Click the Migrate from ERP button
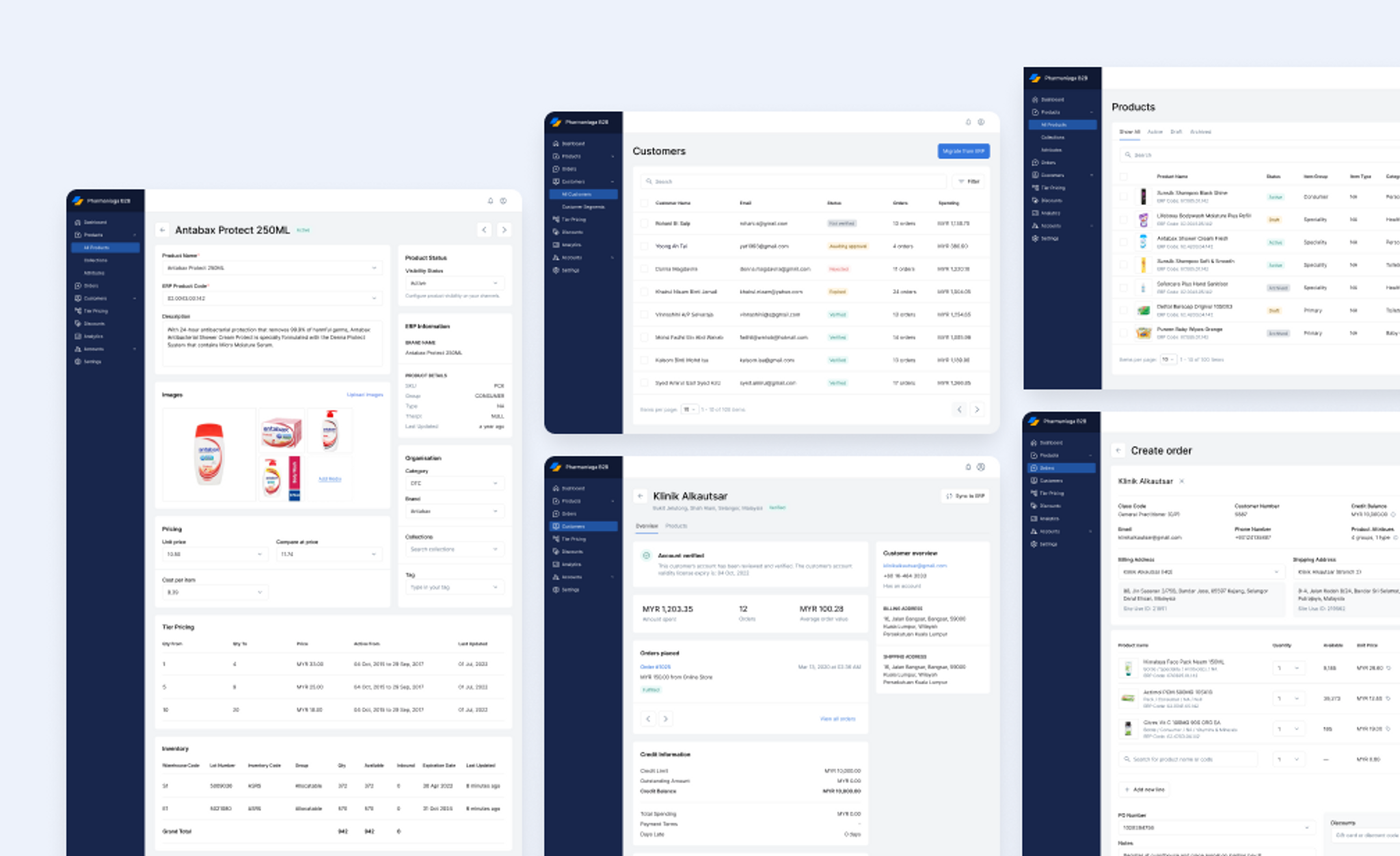 click(963, 151)
